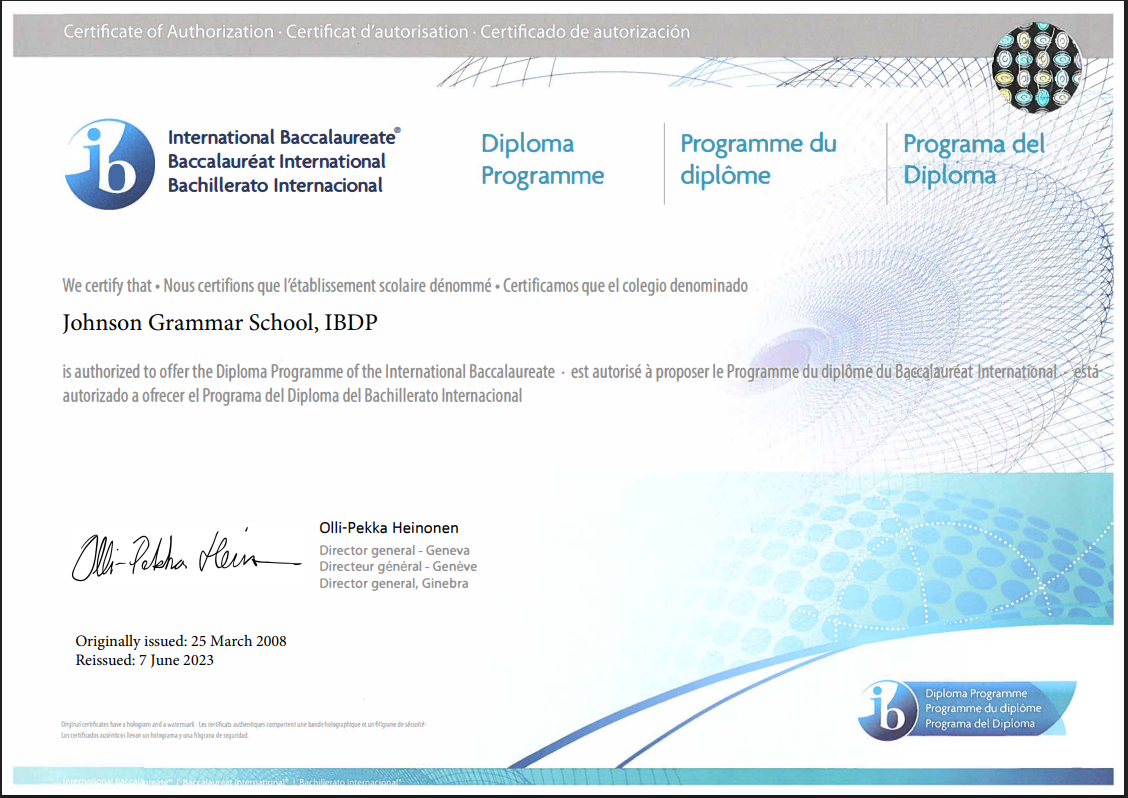Viewport: 1128px width, 798px height.
Task: Click small "Programa del Diploma" text in bottom badge
Action: [980, 724]
